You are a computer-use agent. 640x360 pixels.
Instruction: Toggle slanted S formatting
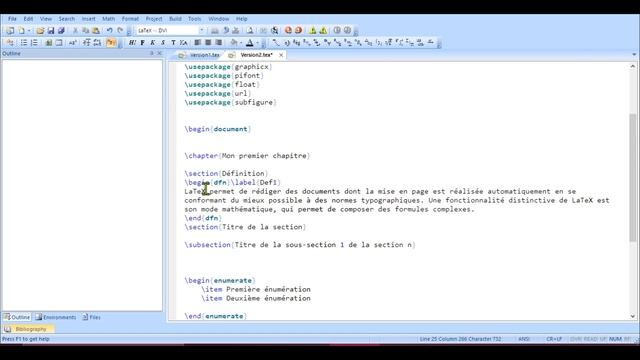tap(163, 42)
